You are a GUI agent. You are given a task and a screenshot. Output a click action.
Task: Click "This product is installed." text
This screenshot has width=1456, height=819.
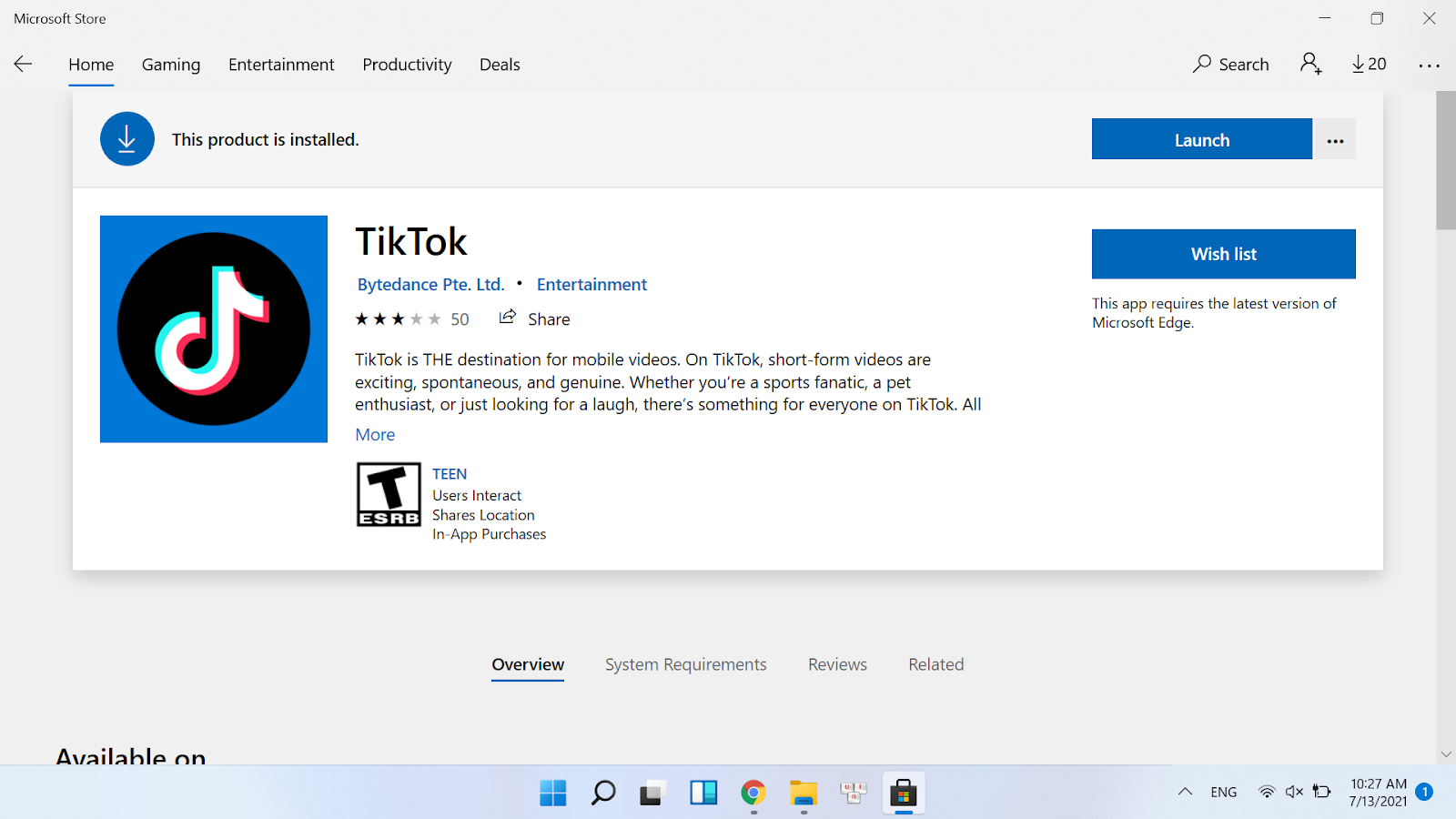(x=266, y=139)
